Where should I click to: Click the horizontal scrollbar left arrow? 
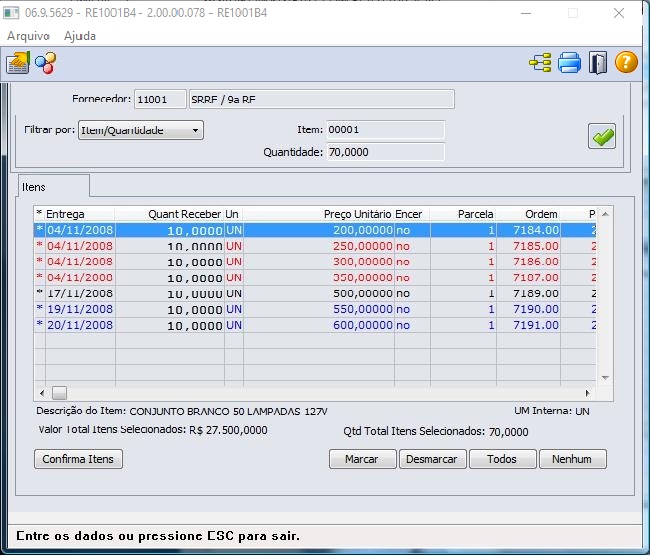(x=41, y=393)
